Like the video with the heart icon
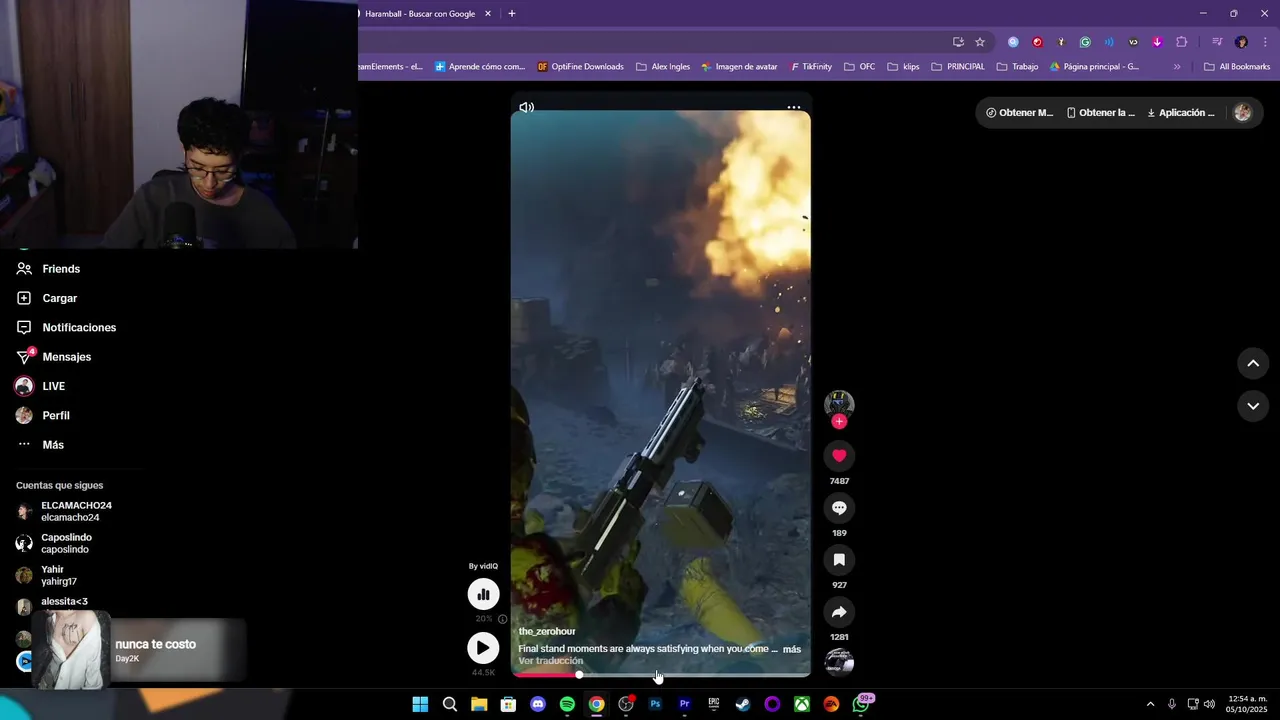1280x720 pixels. point(839,456)
